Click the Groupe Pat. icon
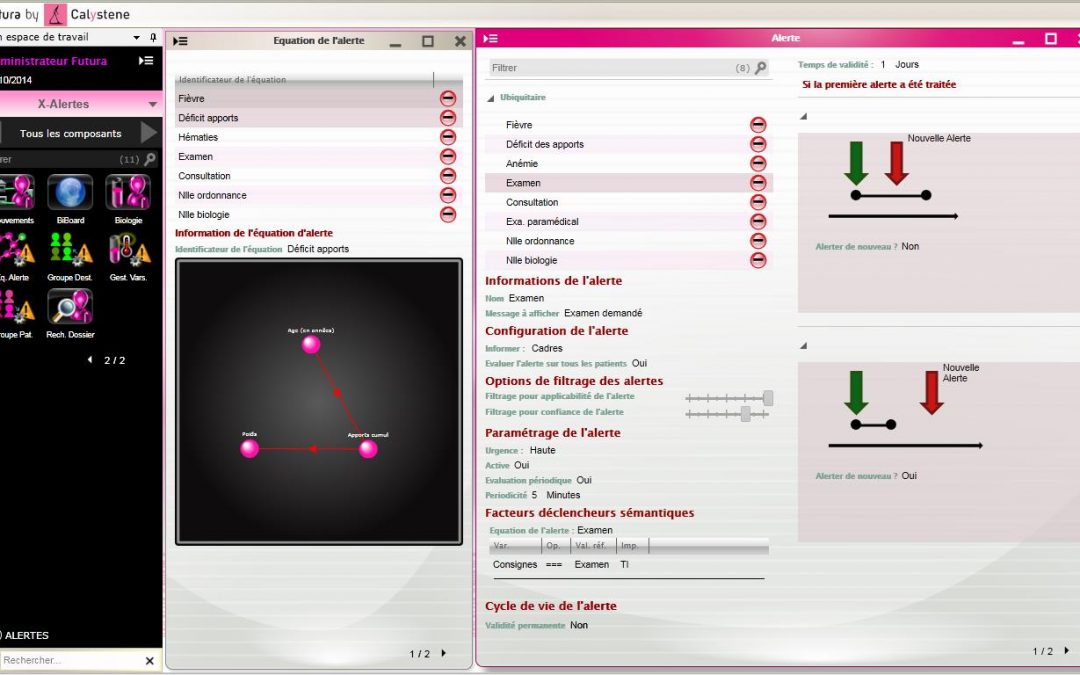 click(18, 308)
